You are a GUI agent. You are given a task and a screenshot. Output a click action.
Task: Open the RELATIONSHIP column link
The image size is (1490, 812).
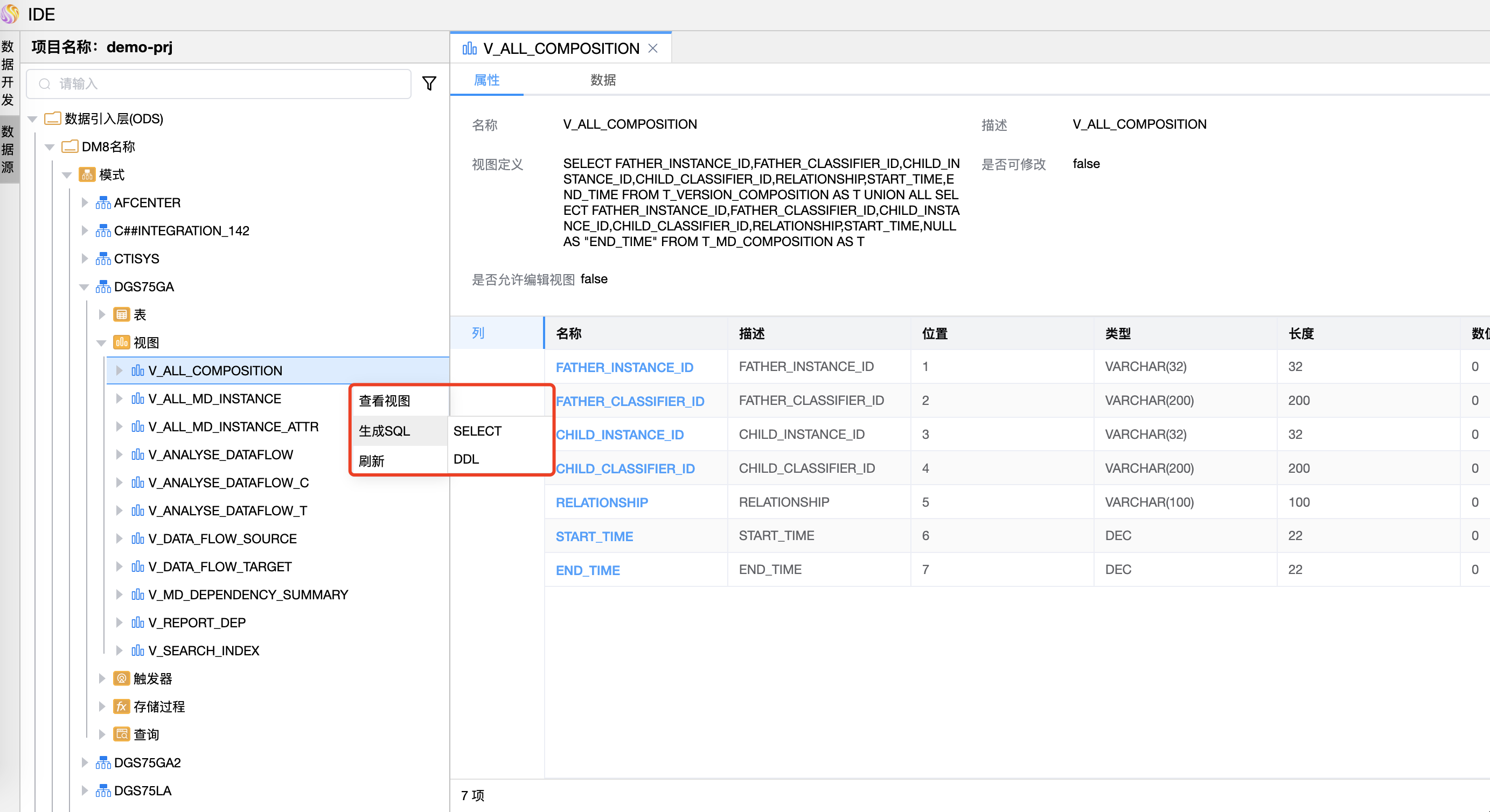pos(602,502)
